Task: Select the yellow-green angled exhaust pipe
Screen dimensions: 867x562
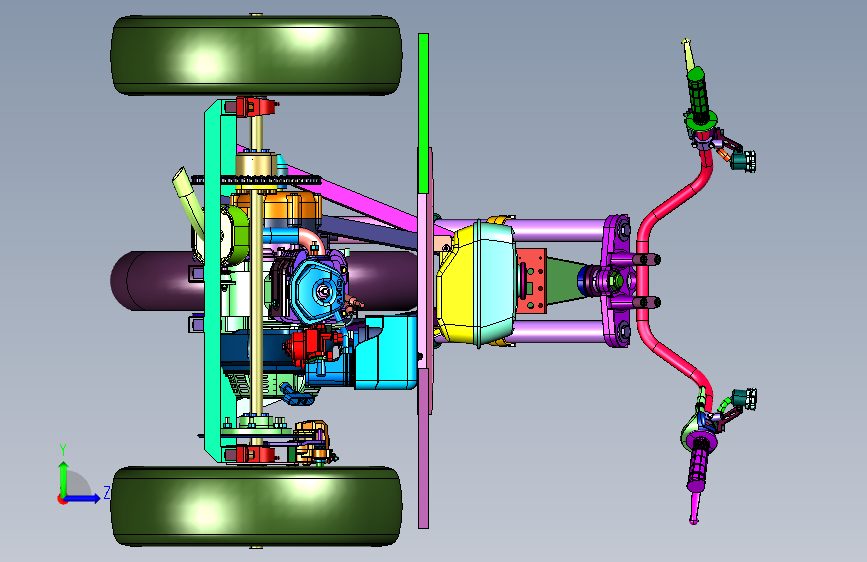Action: (x=188, y=202)
